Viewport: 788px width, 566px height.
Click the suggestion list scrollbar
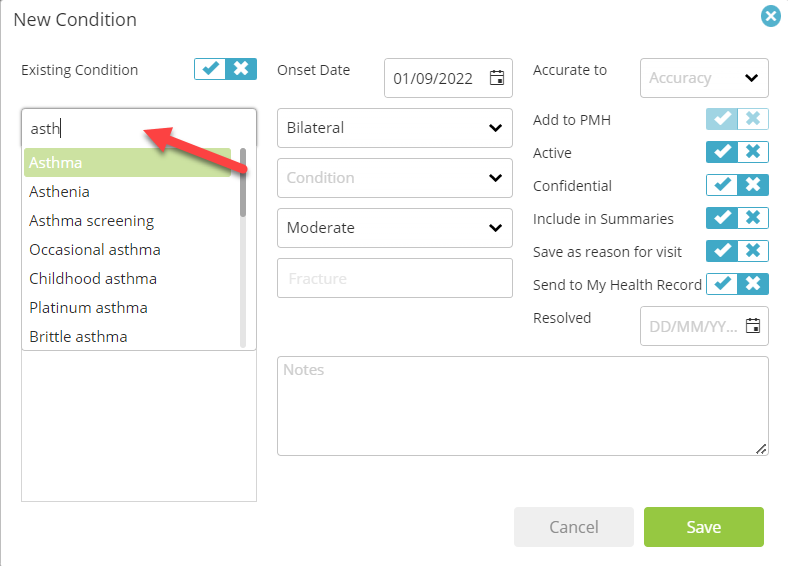pyautogui.click(x=243, y=247)
